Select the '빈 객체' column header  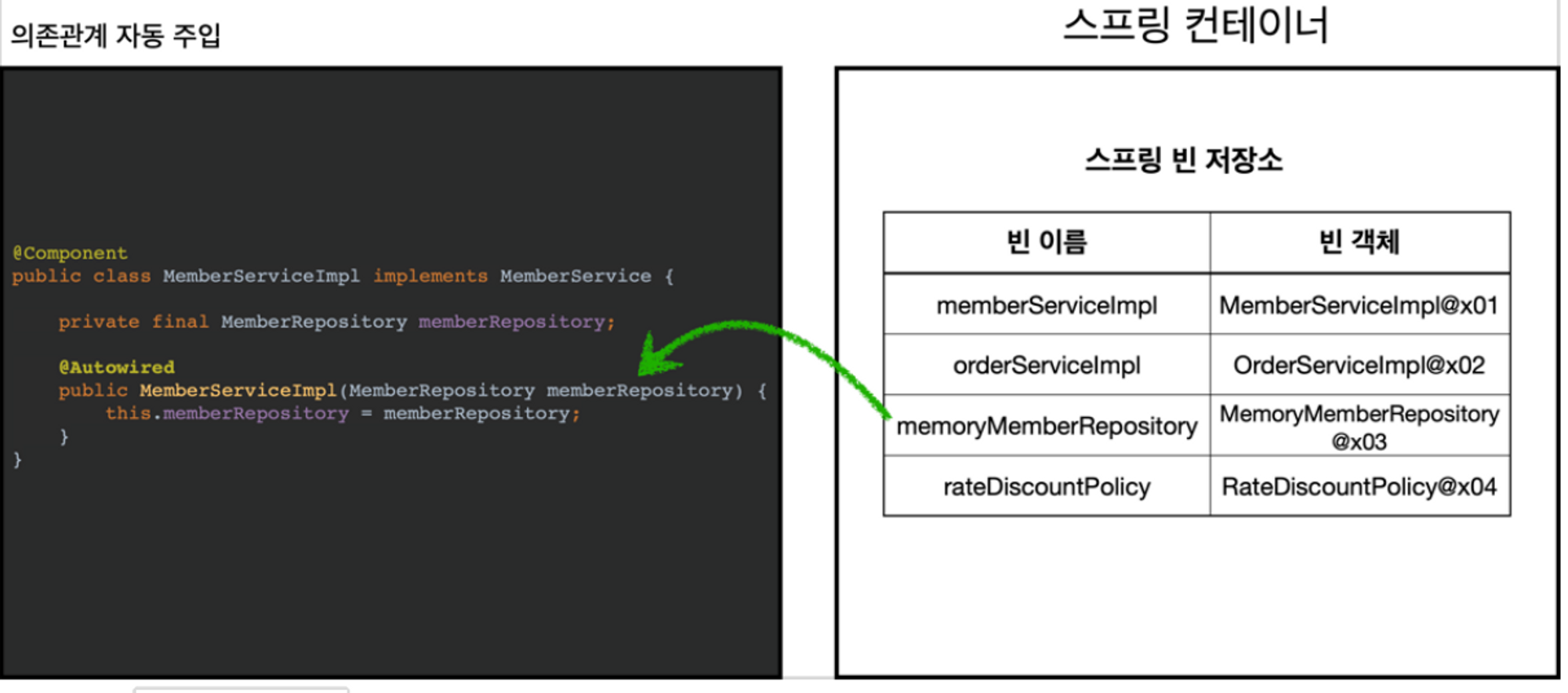pos(1359,242)
